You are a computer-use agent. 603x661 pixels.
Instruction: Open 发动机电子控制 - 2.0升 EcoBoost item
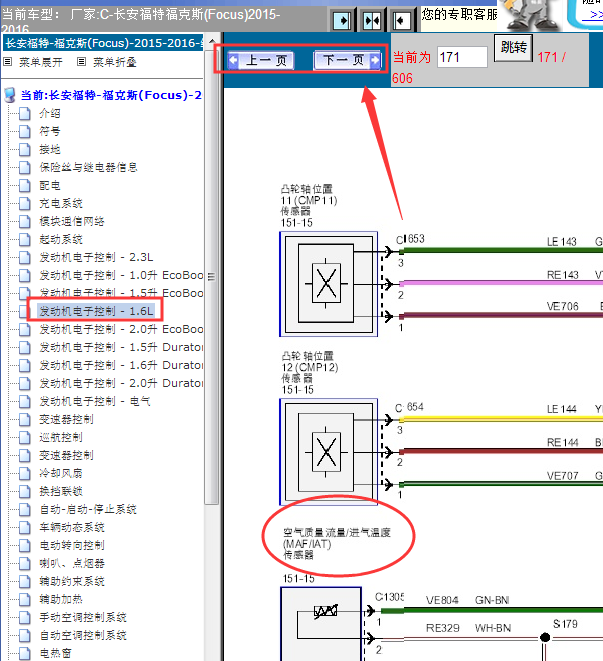tap(121, 329)
